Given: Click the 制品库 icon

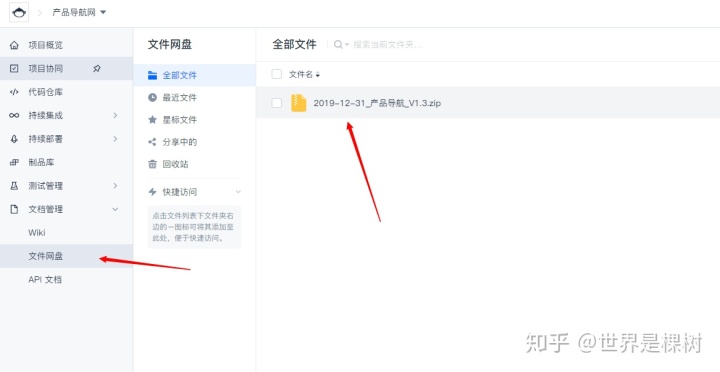Looking at the screenshot, I should (x=14, y=162).
